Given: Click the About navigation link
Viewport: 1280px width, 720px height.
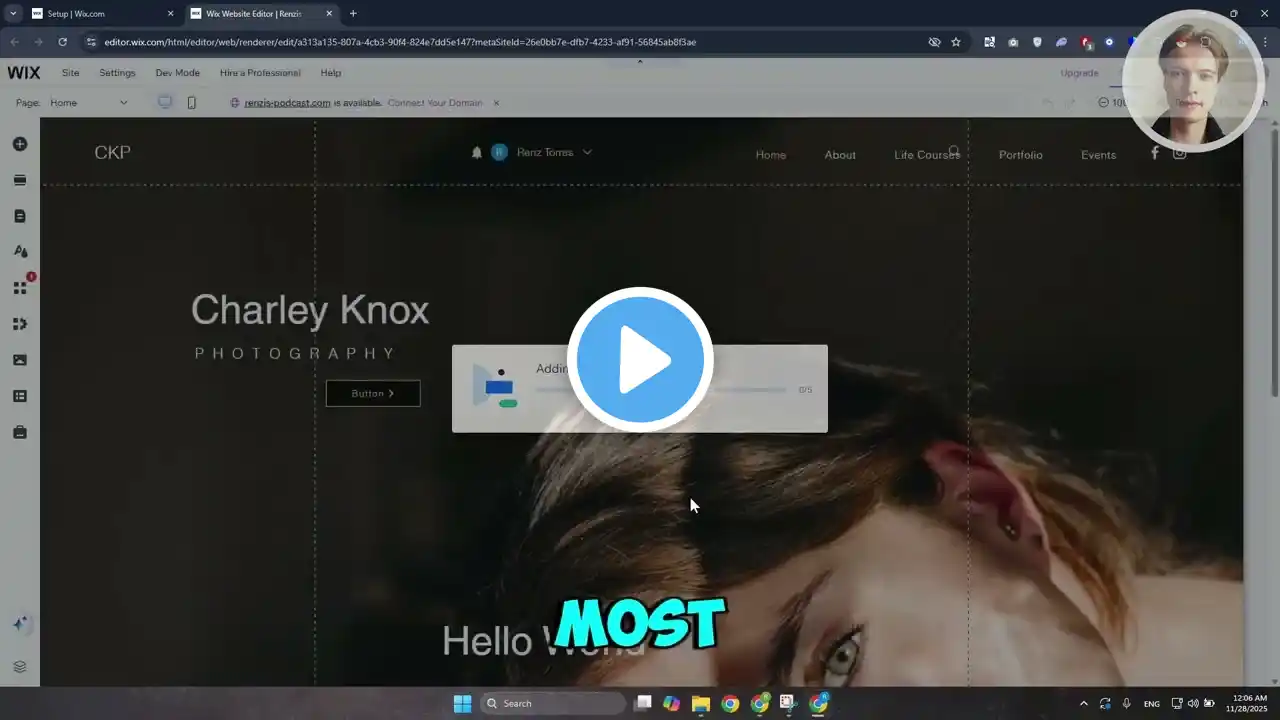Looking at the screenshot, I should point(840,155).
